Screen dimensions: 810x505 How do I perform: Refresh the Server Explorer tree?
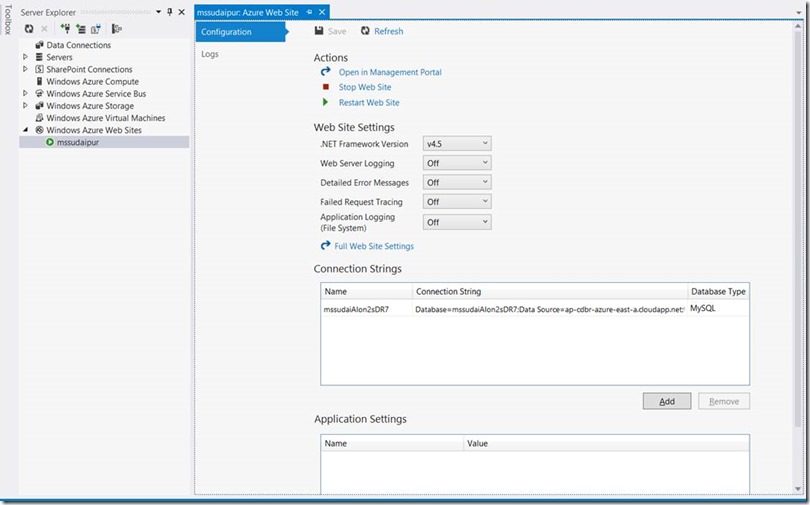[29, 29]
